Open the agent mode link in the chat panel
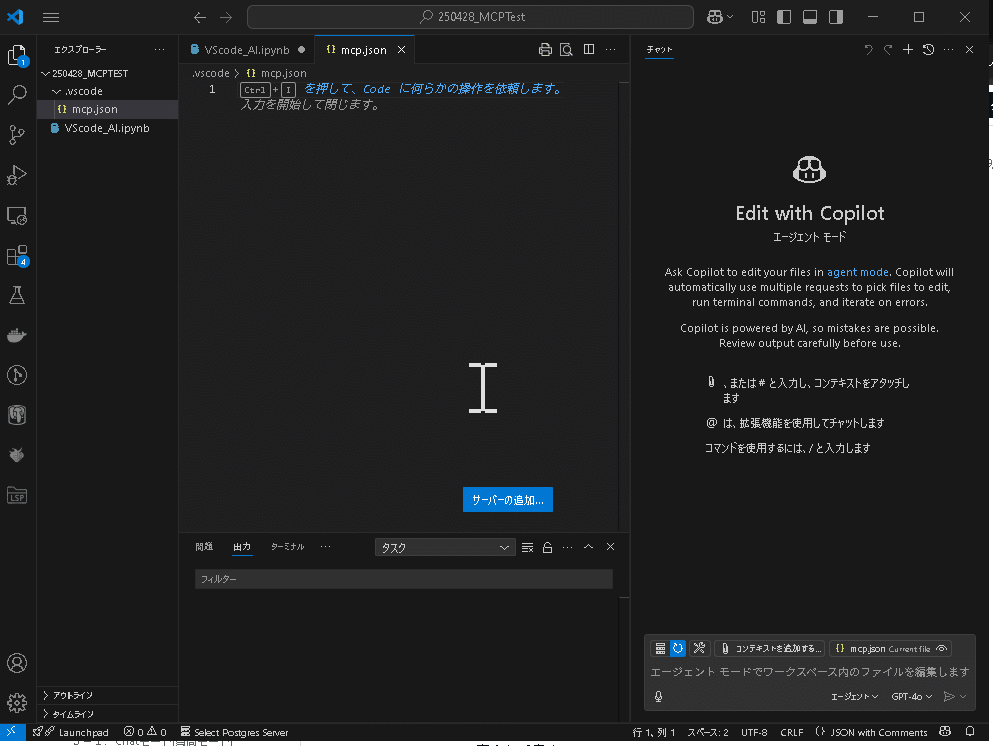 pyautogui.click(x=857, y=271)
